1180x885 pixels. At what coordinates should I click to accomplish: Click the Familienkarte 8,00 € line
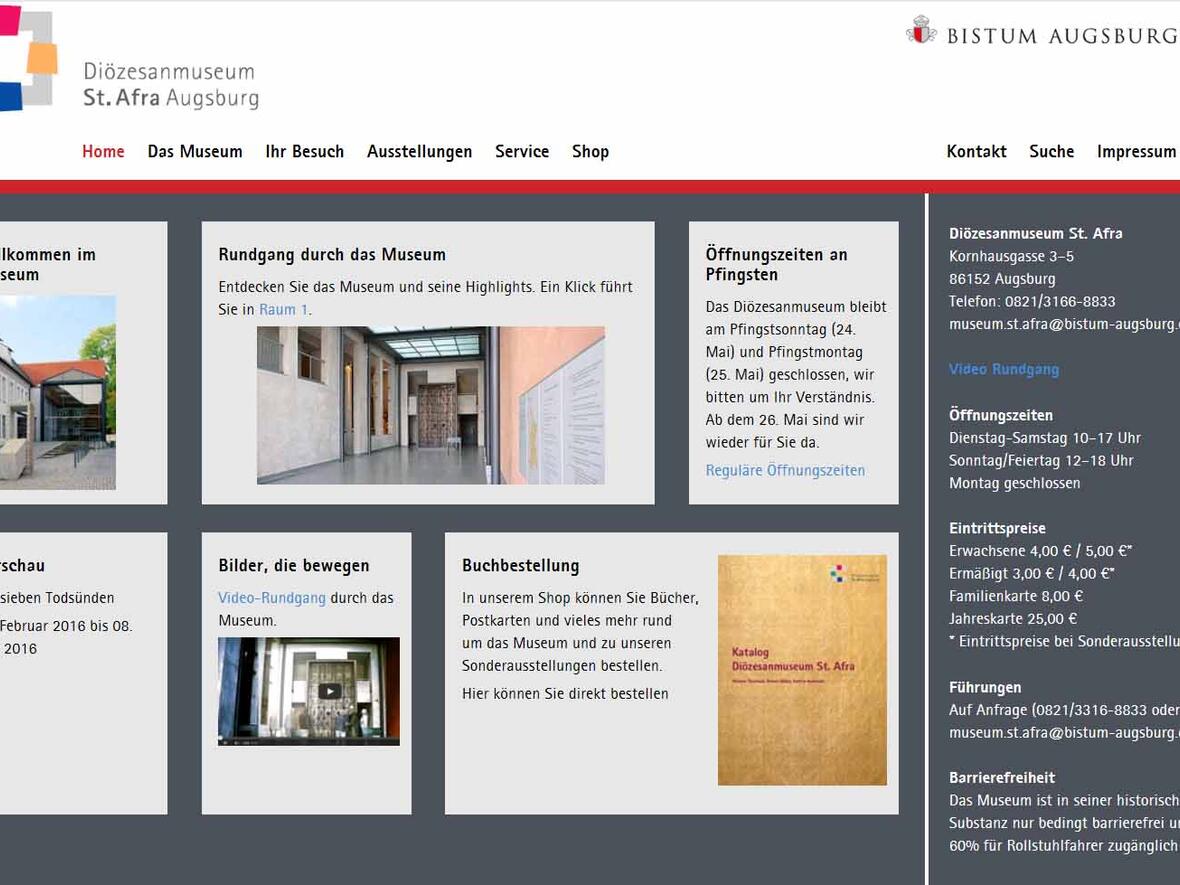(1016, 596)
